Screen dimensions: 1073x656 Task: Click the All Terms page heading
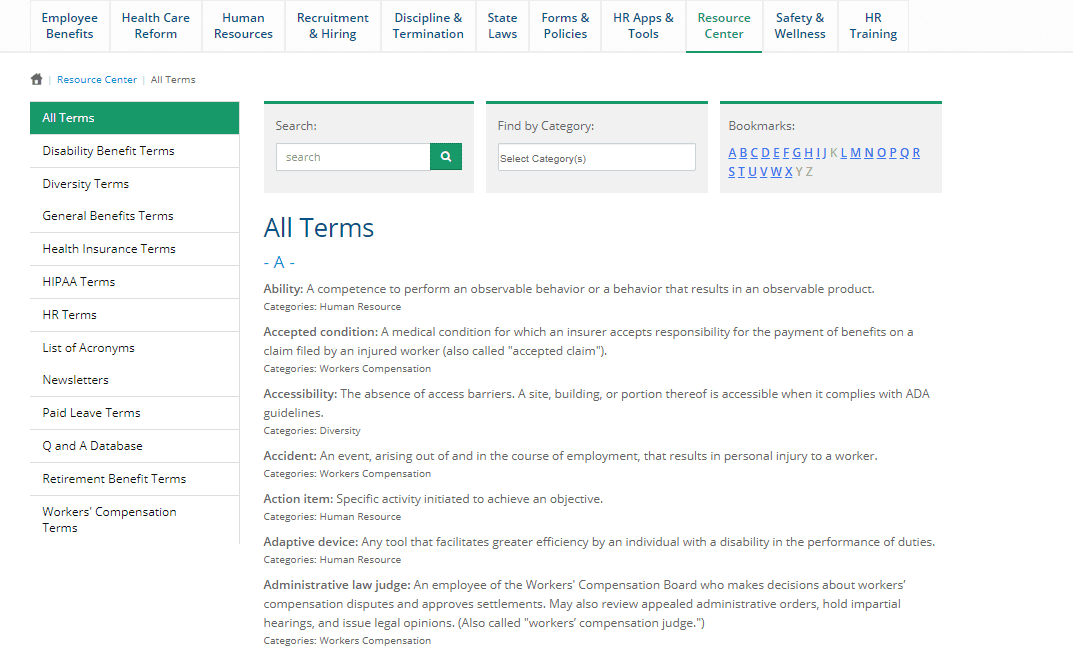[319, 228]
